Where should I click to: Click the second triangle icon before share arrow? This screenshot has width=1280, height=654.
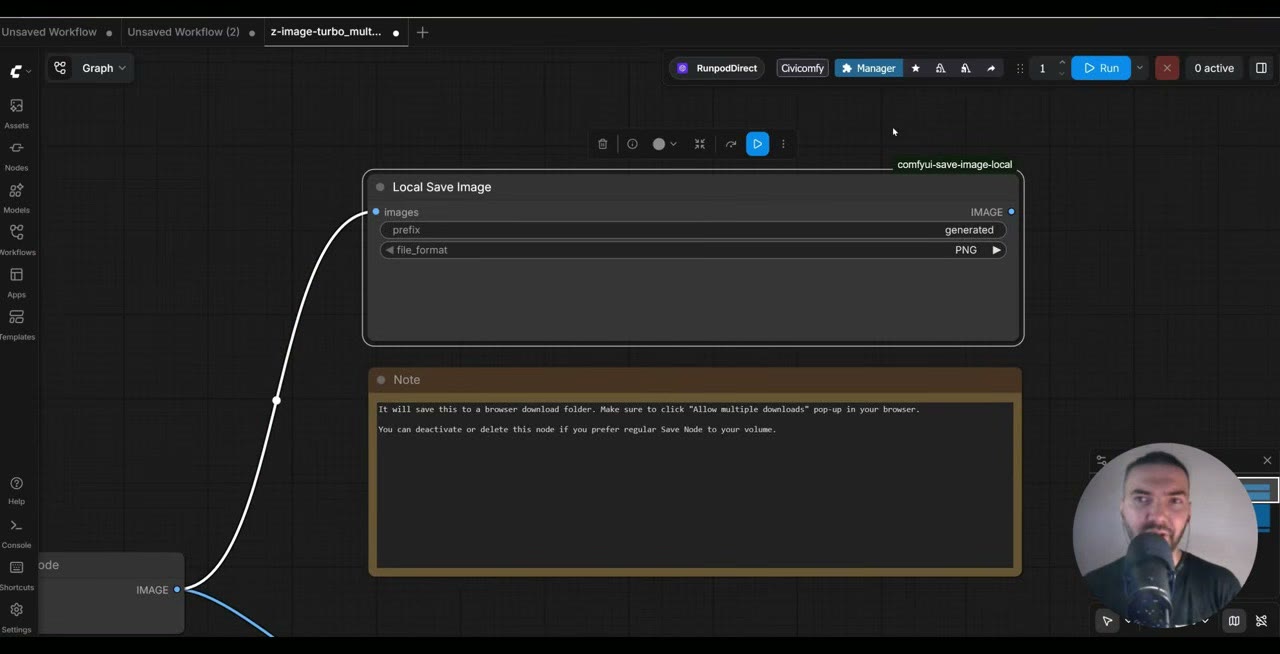pos(965,68)
